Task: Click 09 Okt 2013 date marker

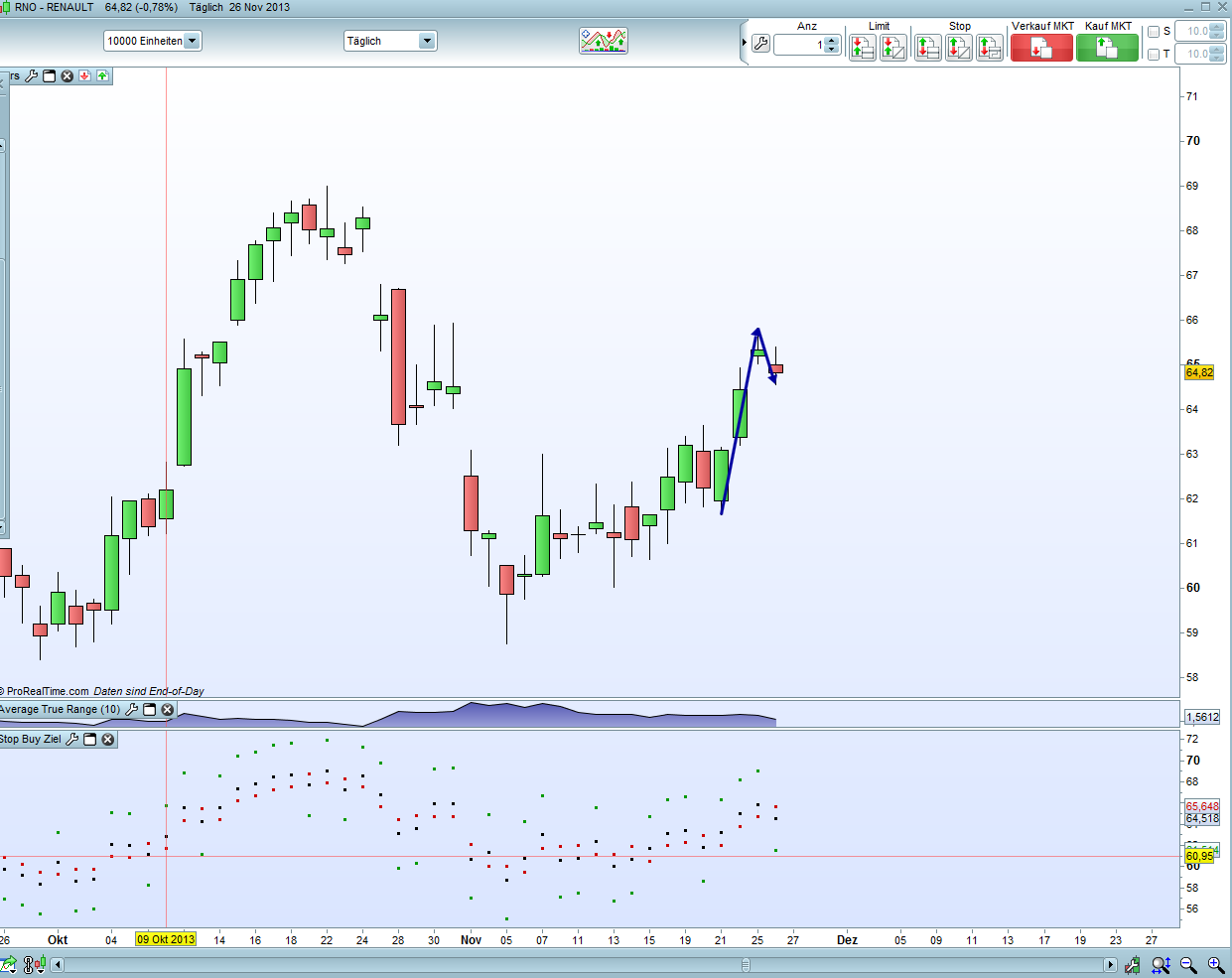Action: [x=166, y=939]
